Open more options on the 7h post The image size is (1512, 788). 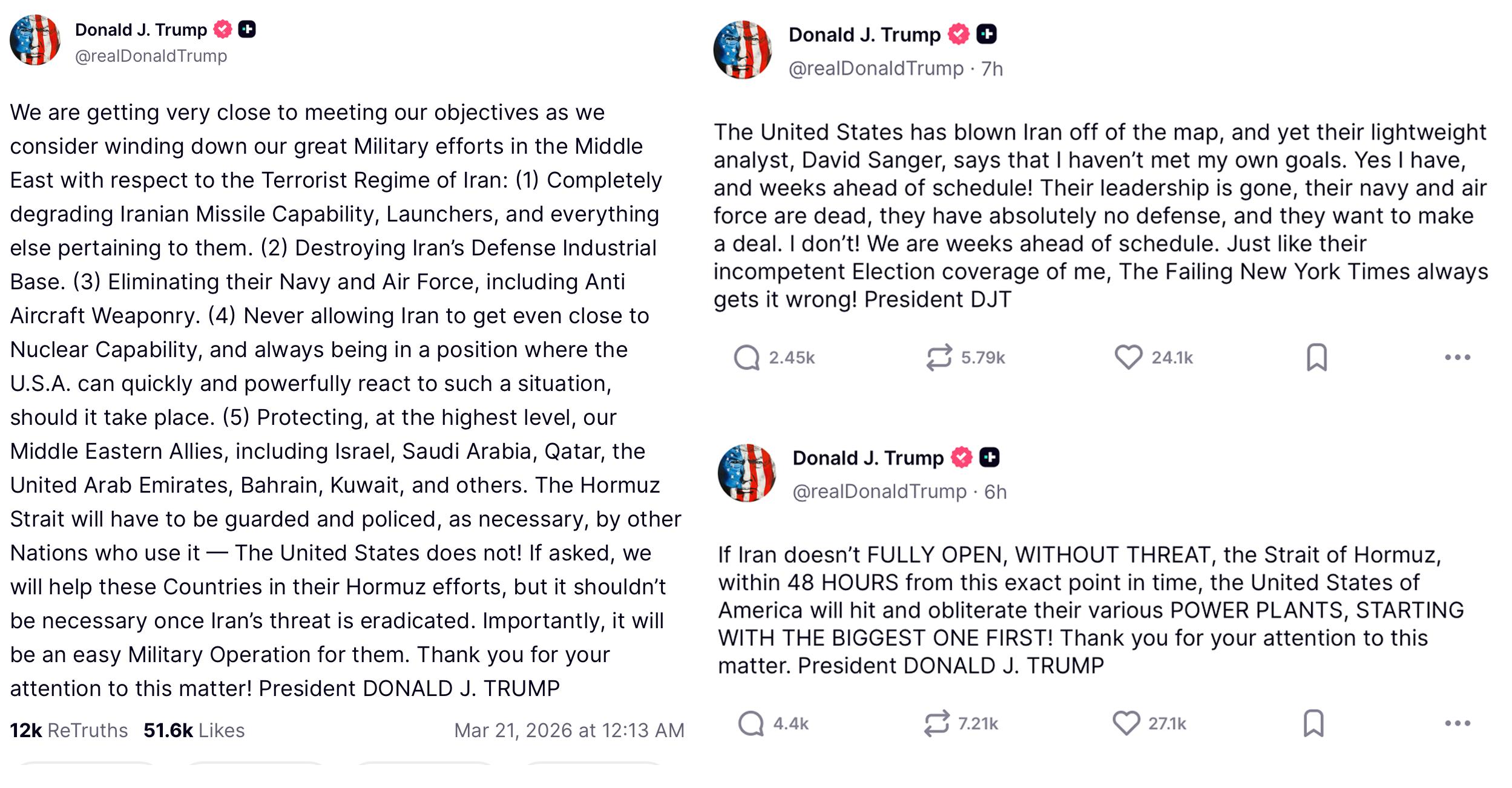click(x=1457, y=358)
